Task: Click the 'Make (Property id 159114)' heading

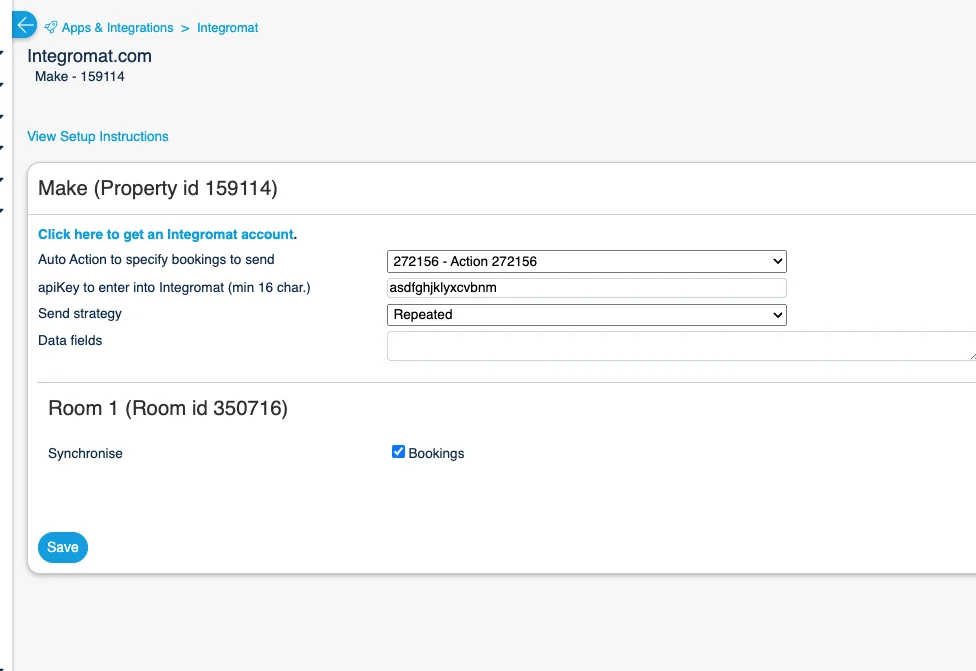Action: point(157,188)
